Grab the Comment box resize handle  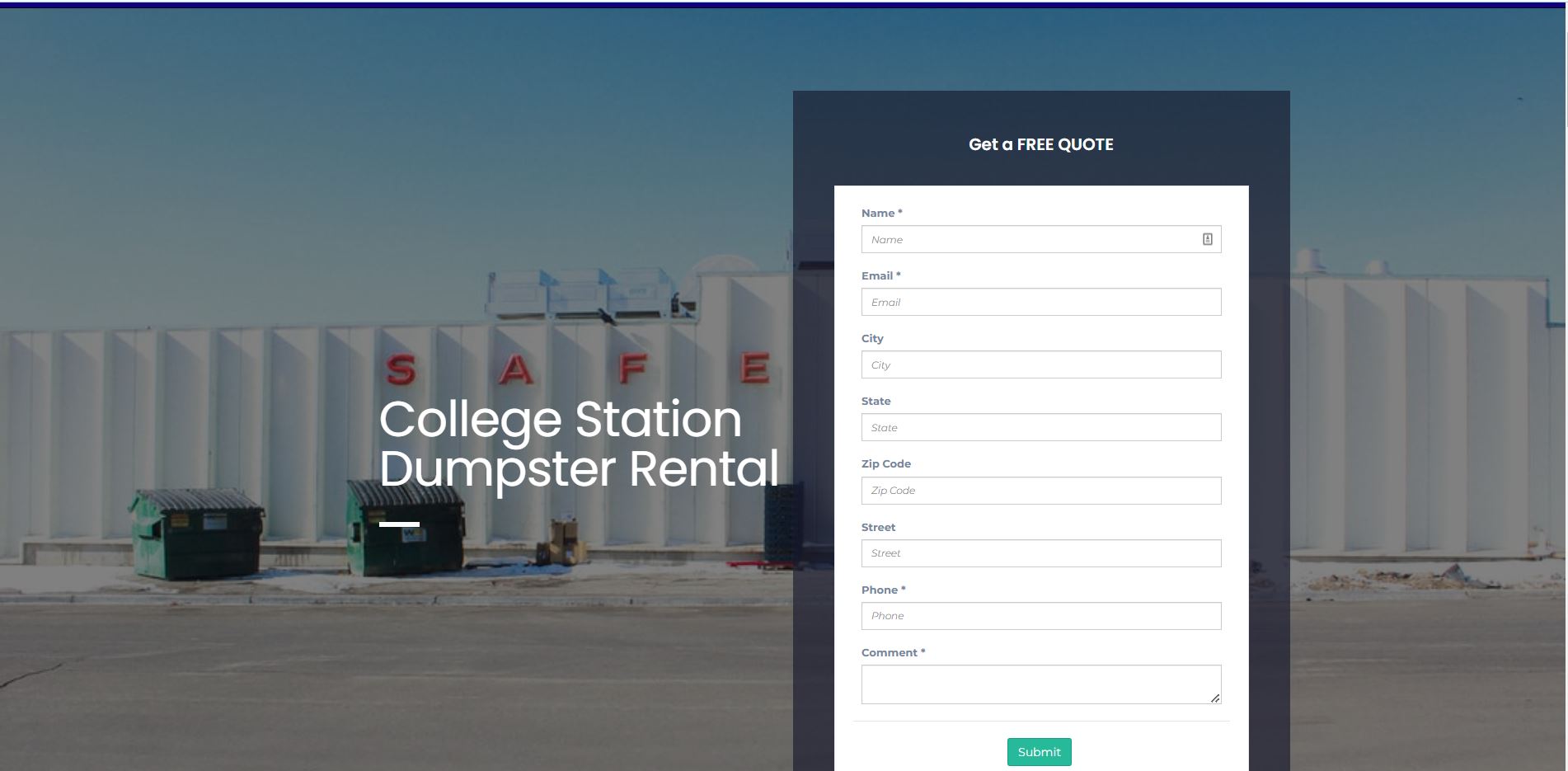pos(1215,698)
